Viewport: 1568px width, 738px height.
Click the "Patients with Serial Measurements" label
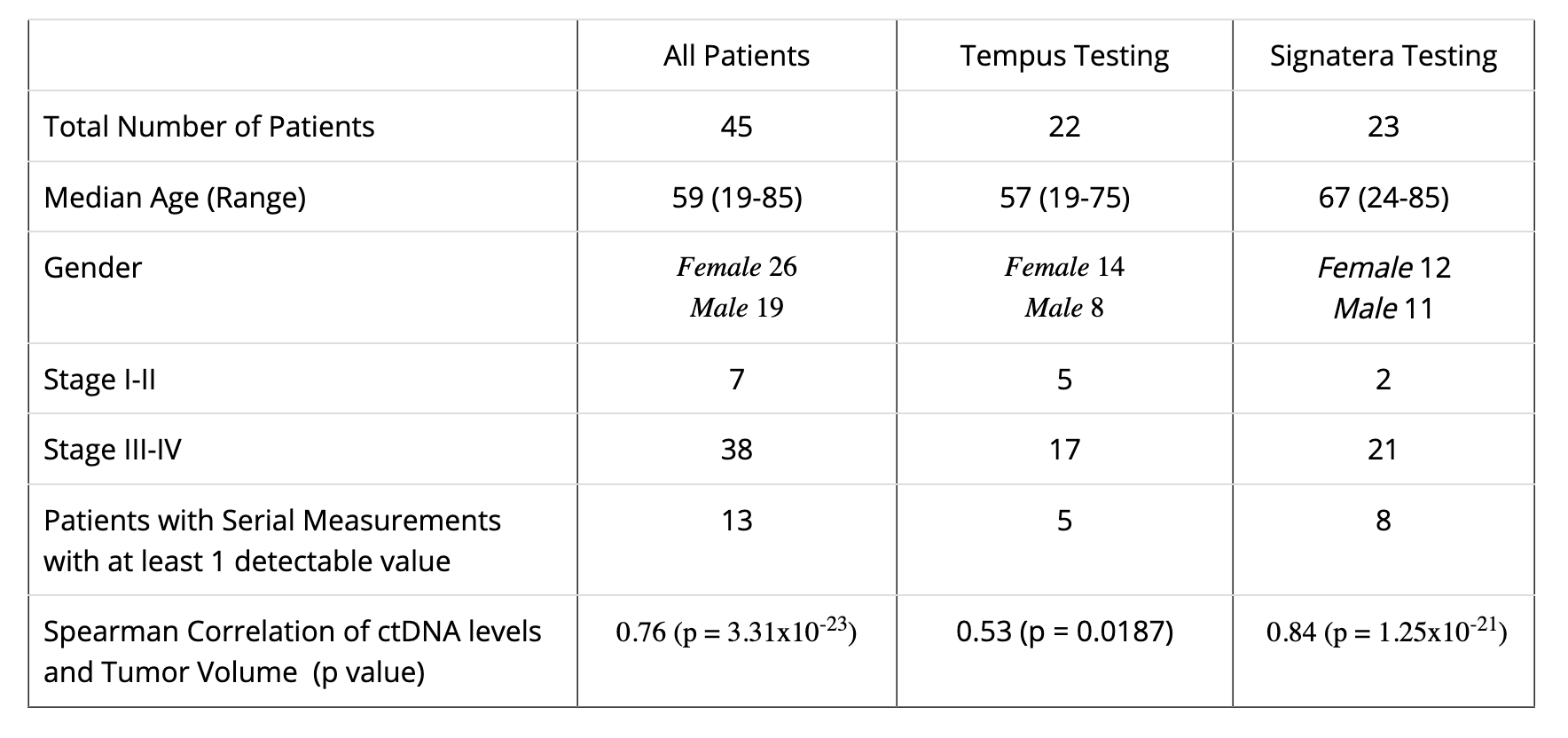(x=272, y=520)
